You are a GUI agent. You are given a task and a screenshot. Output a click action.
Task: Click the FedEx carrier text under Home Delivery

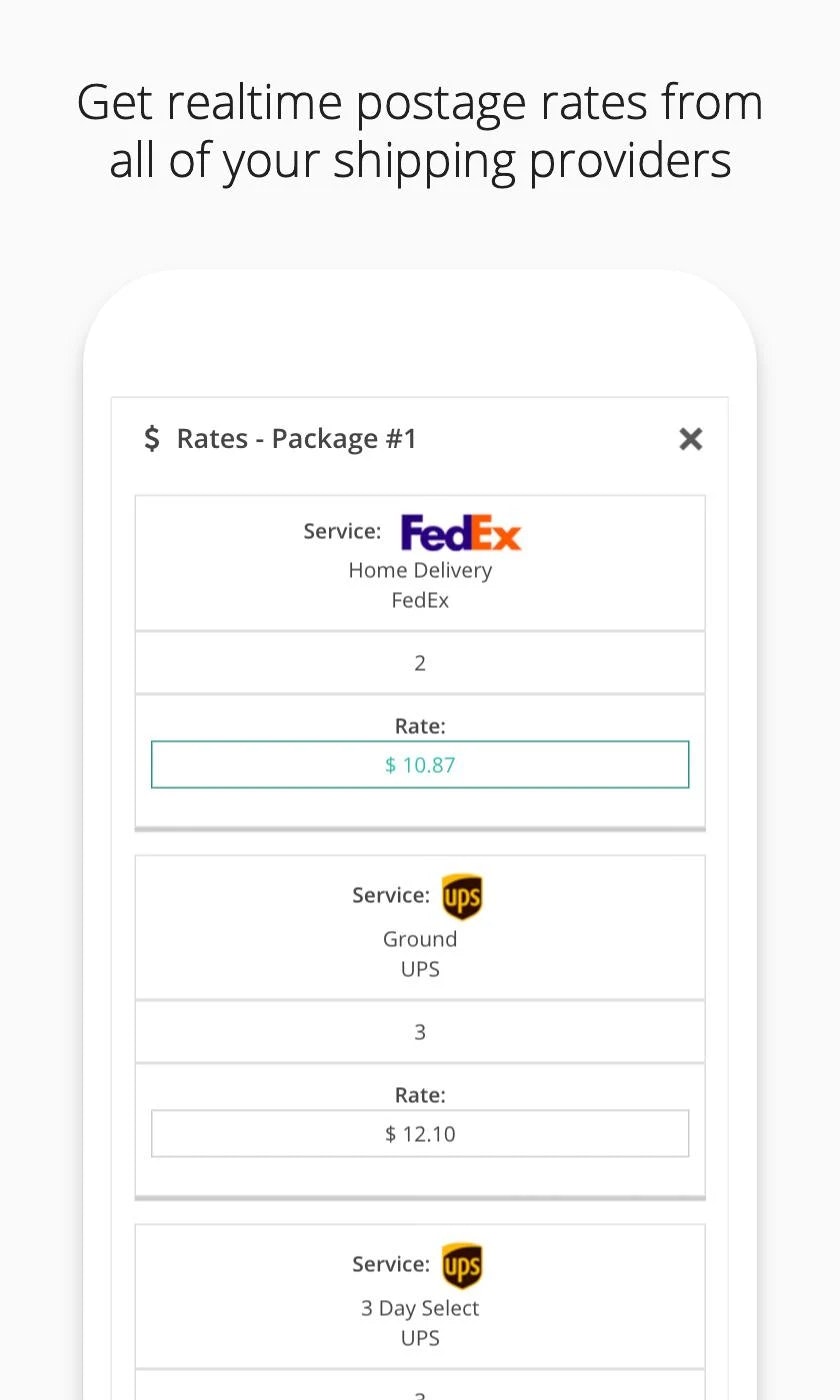[420, 600]
